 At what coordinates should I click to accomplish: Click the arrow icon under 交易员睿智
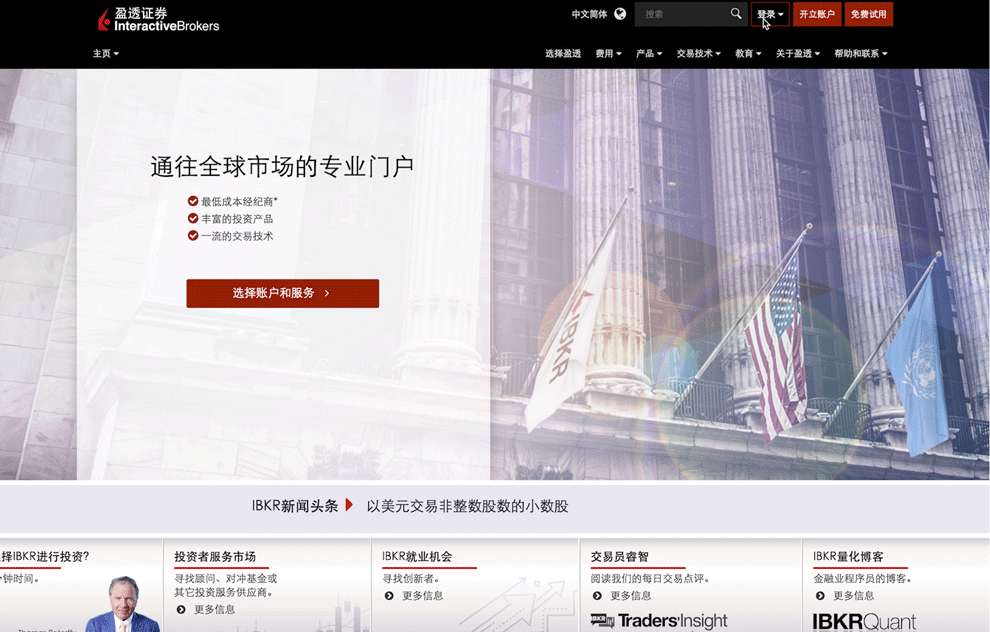(x=597, y=595)
